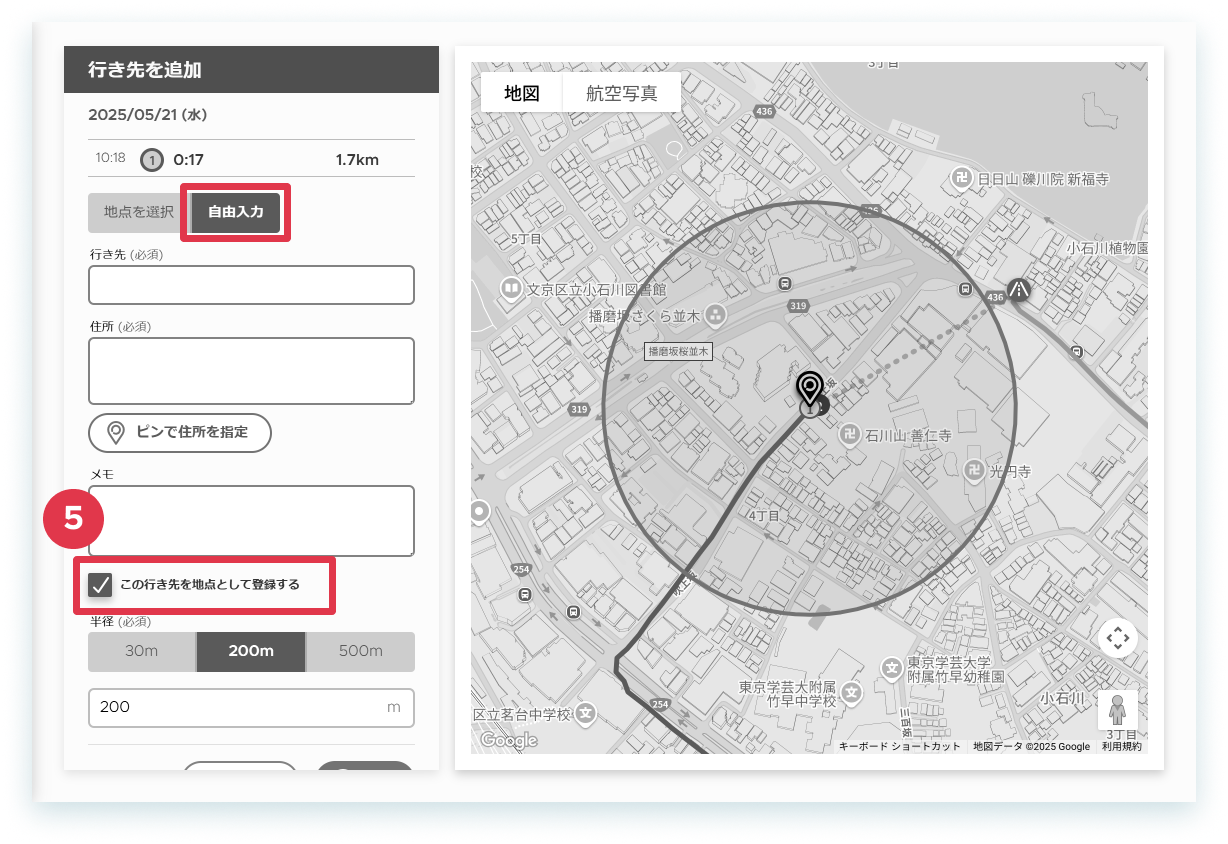Click the 日日山 礫川院 新福寺 temple icon
The image size is (1228, 844).
960,178
